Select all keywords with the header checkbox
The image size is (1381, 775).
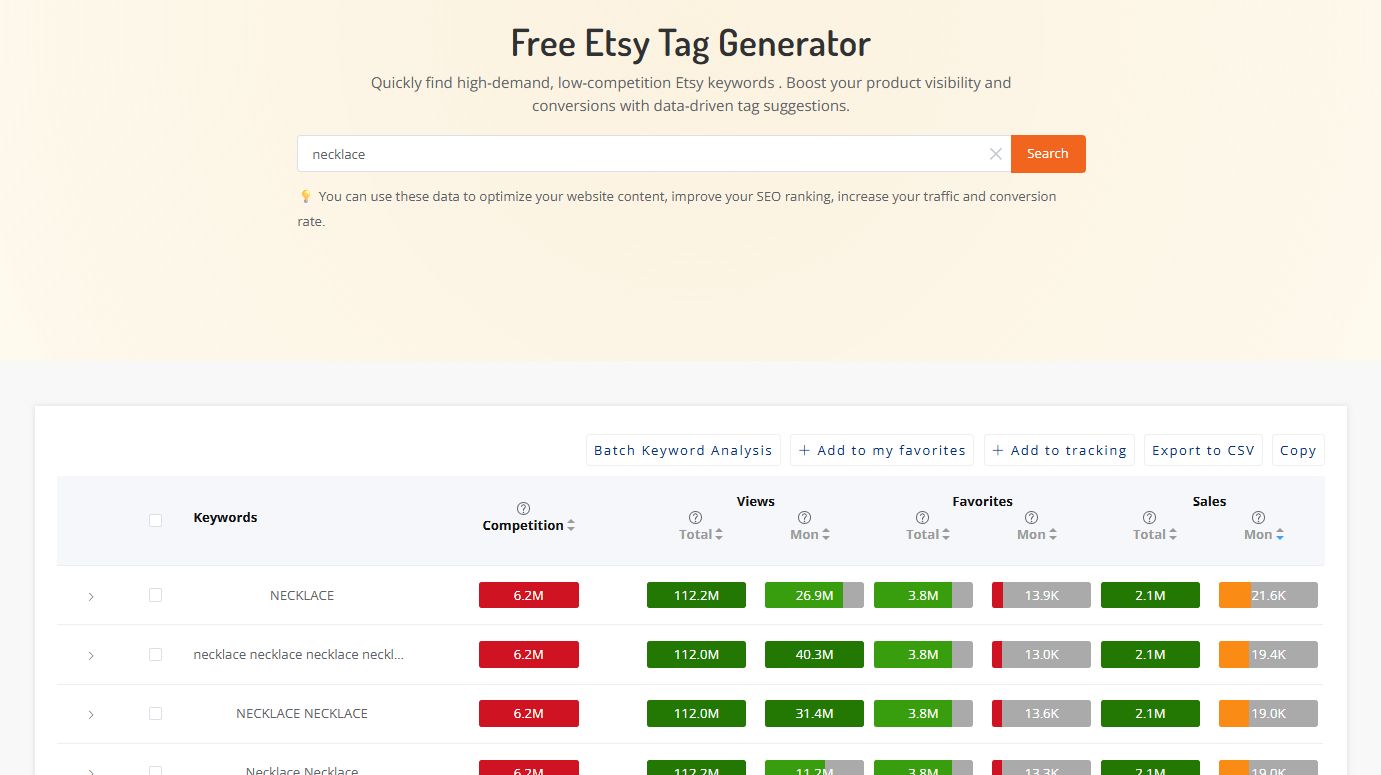tap(155, 520)
